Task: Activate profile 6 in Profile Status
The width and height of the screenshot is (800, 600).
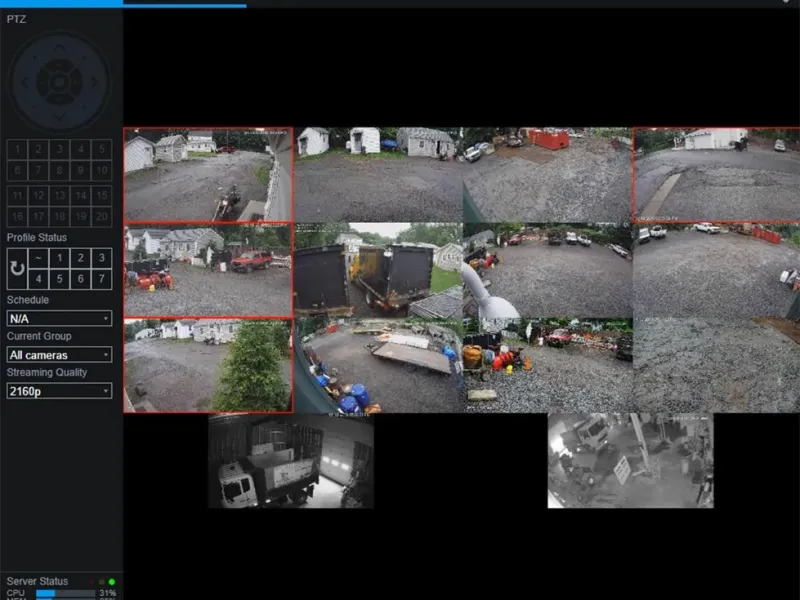Action: point(81,279)
